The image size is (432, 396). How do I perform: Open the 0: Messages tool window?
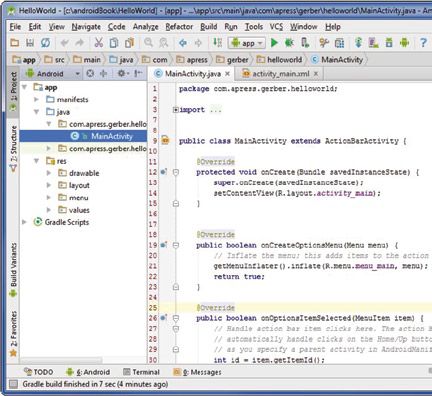coord(197,372)
